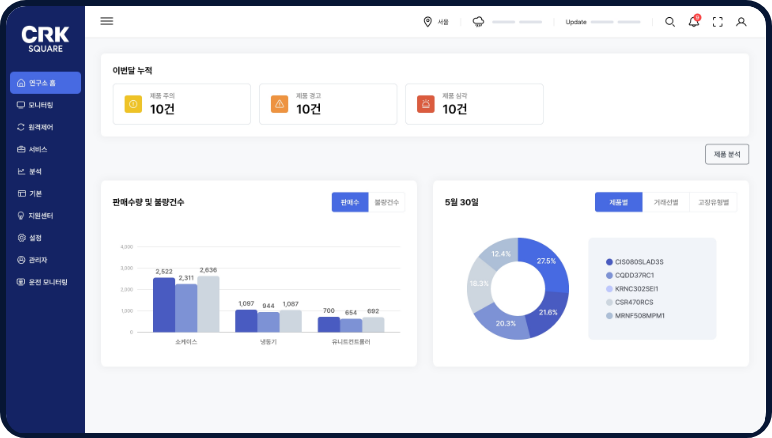Go to 원격제어 sidebar menu

pyautogui.click(x=42, y=127)
